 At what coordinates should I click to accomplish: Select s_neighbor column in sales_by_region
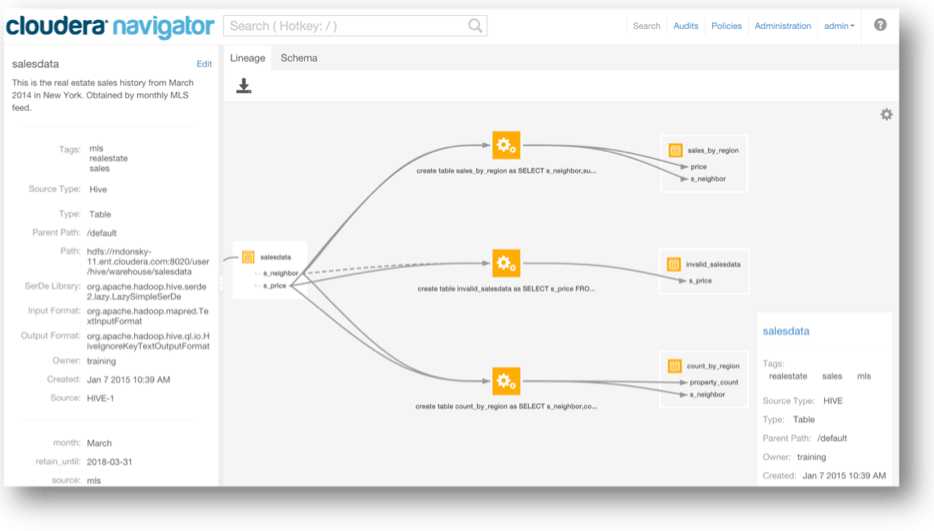(708, 179)
